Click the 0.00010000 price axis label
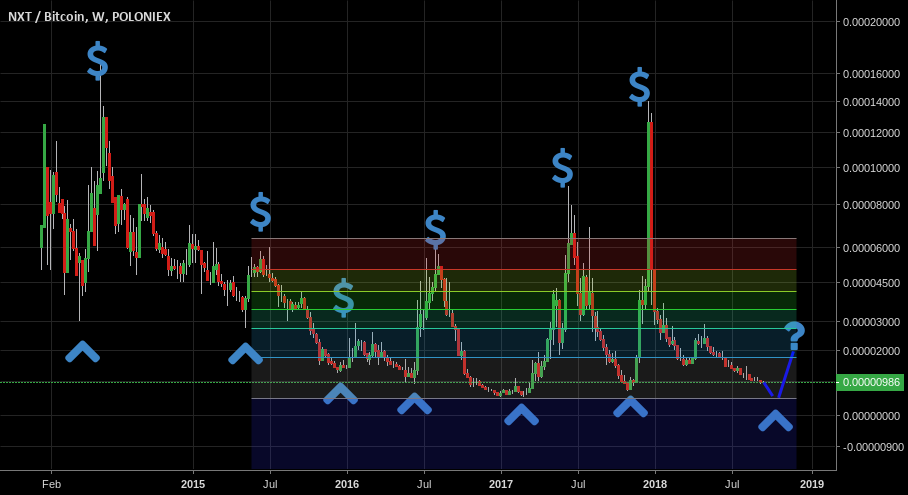 (872, 168)
